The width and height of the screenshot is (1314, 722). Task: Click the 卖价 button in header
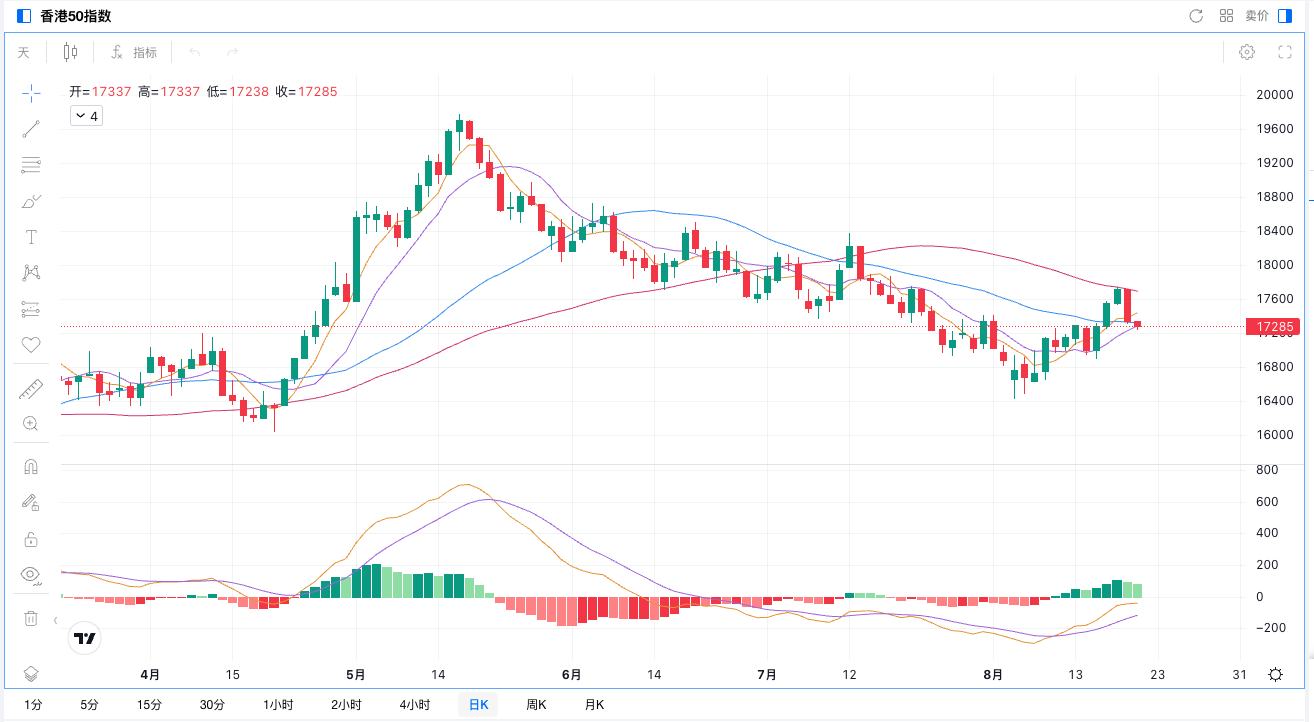1256,16
